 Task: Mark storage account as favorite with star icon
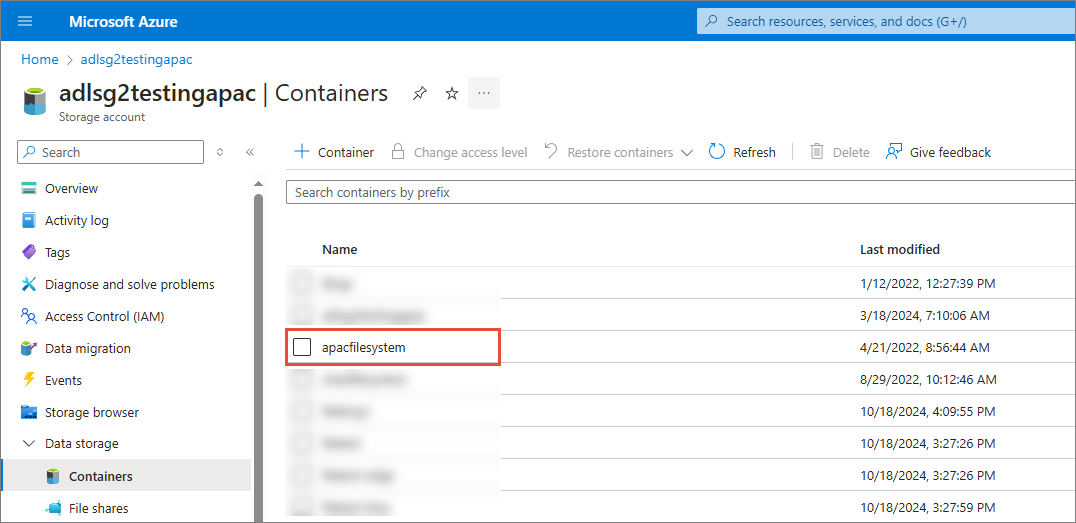[x=452, y=93]
